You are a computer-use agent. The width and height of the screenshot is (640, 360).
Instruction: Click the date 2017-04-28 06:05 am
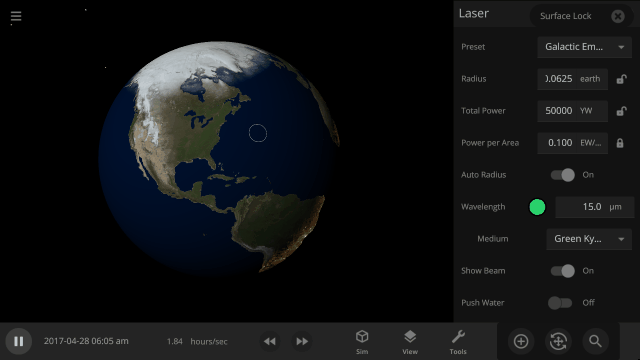pyautogui.click(x=86, y=341)
